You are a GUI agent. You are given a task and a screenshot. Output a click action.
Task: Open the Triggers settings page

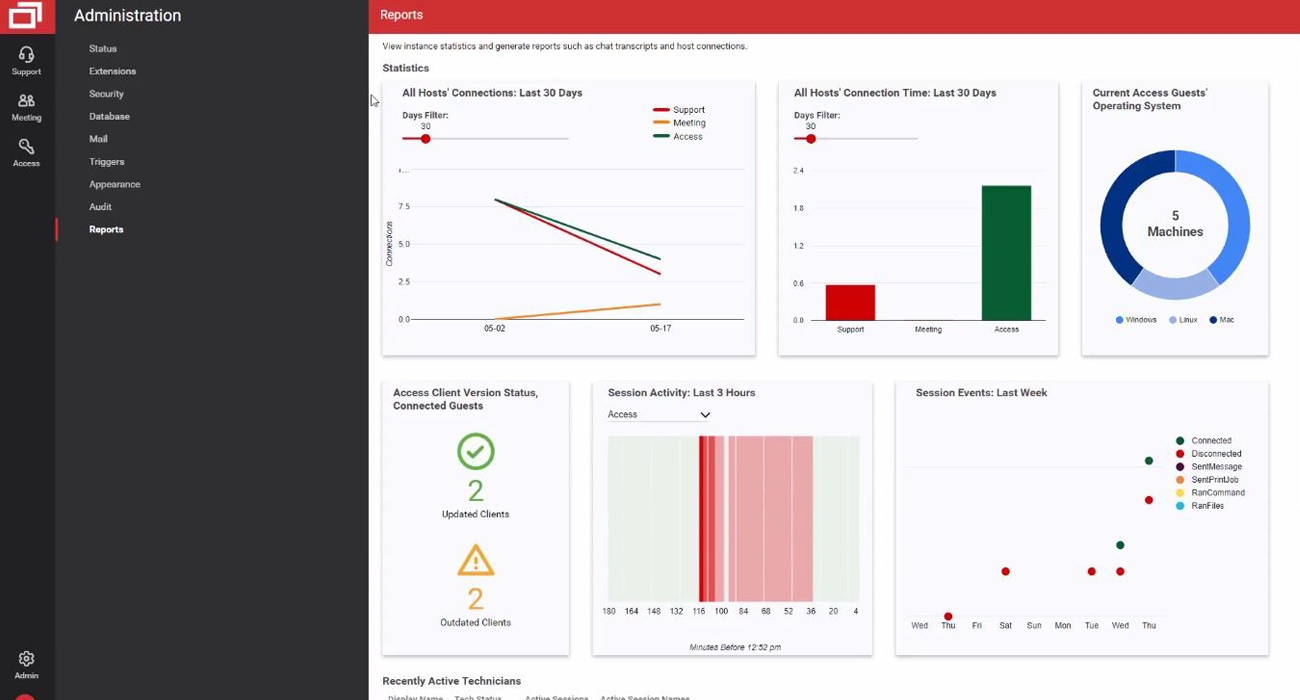point(106,162)
